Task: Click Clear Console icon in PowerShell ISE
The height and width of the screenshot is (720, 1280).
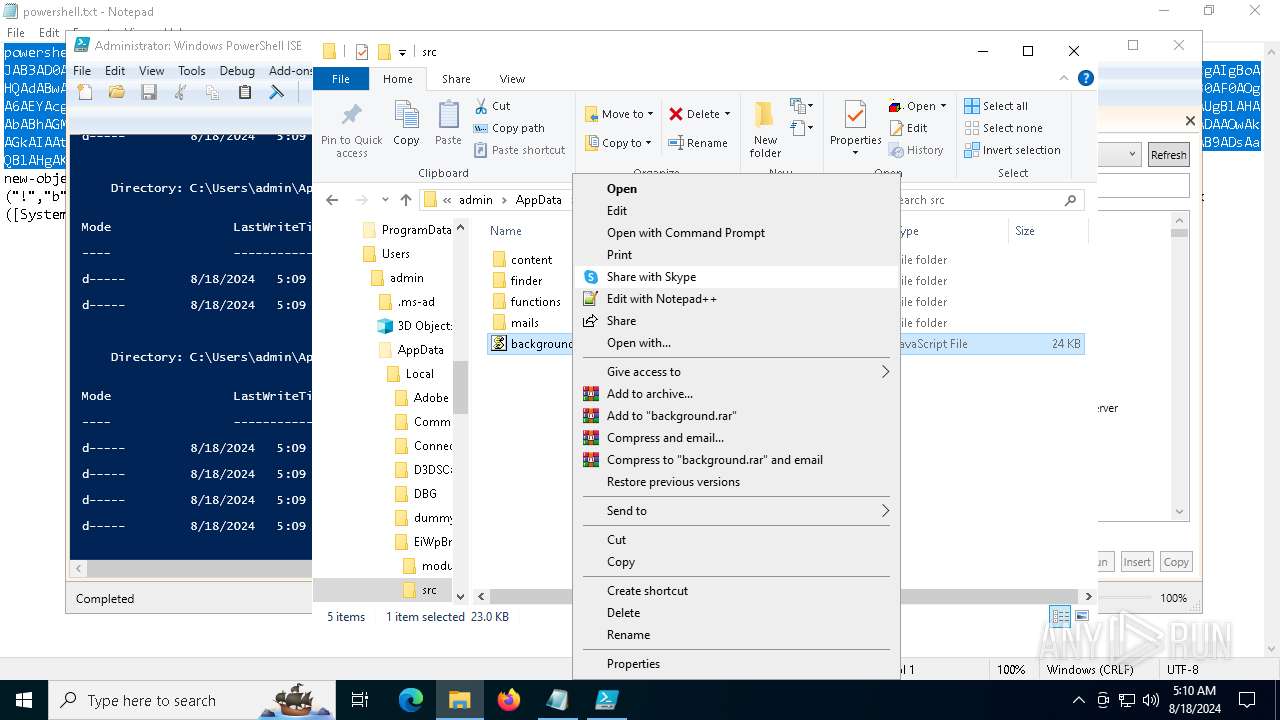Action: (277, 92)
